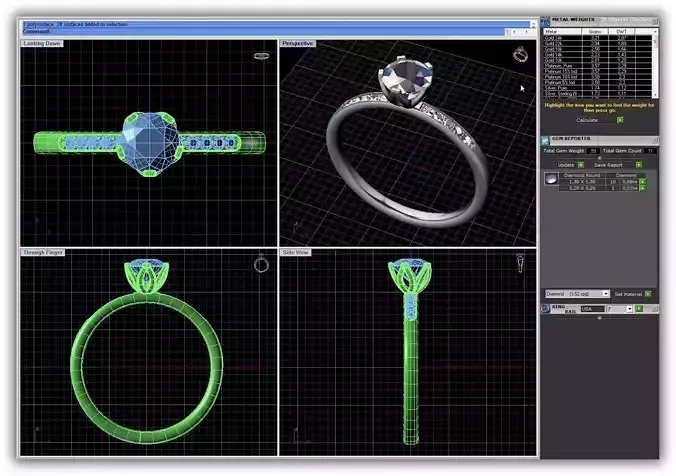Collapse the Metal Weights panel corner button
676x476 pixels.
(655, 20)
